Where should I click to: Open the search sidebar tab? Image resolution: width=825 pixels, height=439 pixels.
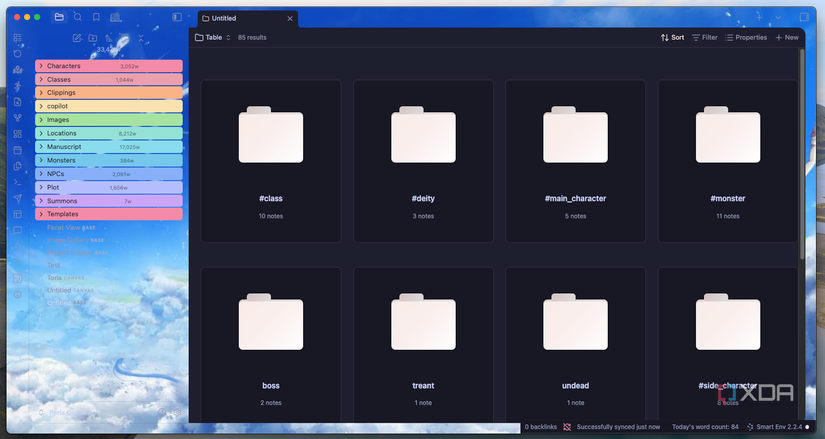pos(78,17)
